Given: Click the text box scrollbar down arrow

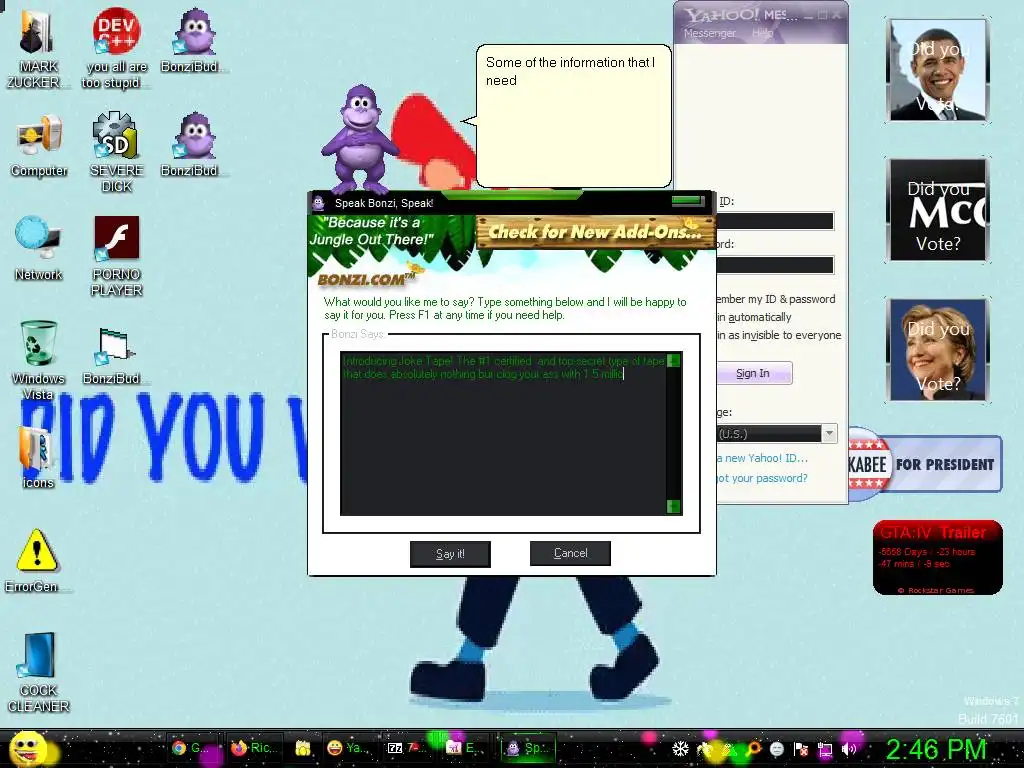Looking at the screenshot, I should coord(674,507).
